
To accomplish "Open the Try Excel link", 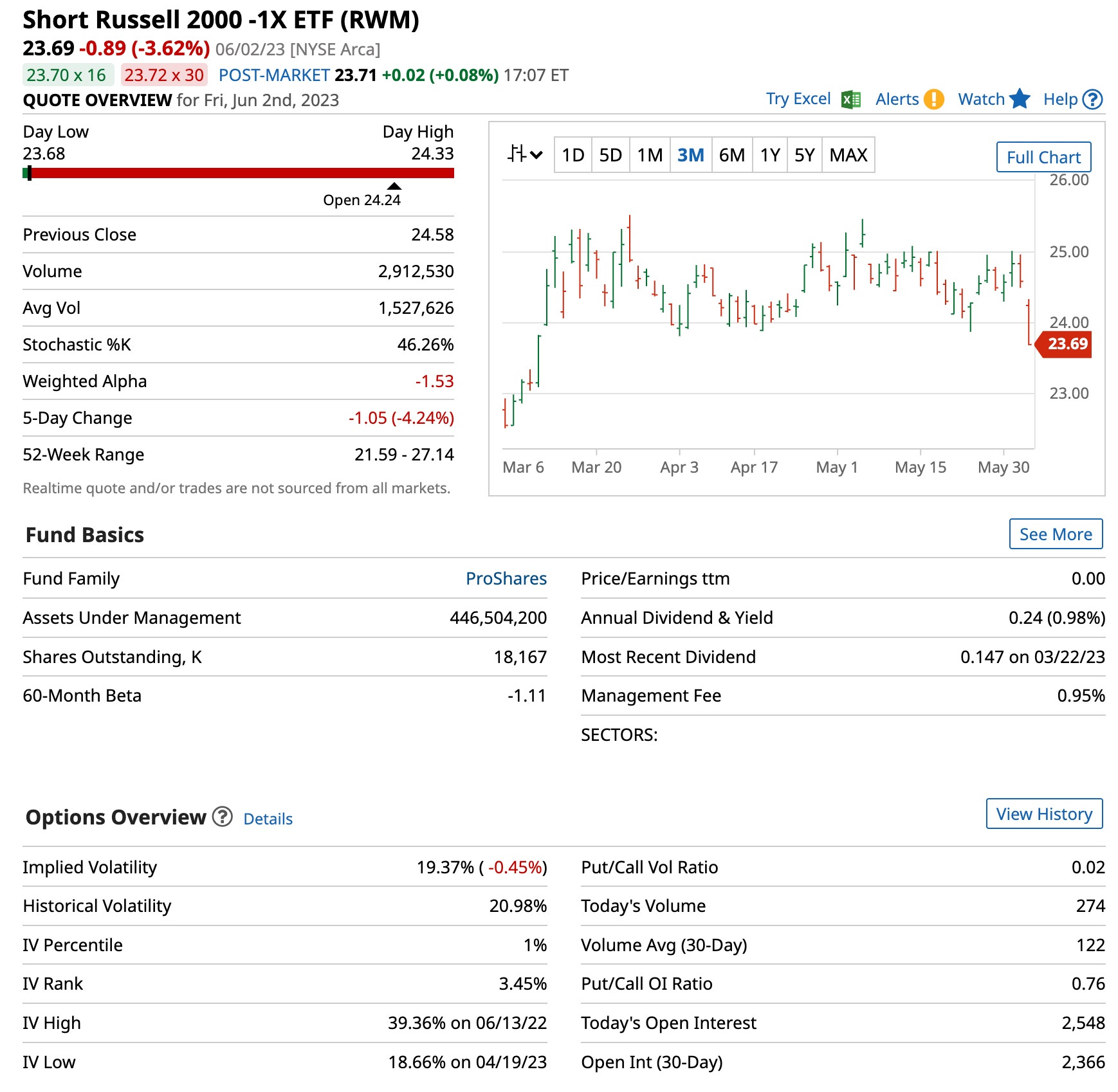I will 798,99.
